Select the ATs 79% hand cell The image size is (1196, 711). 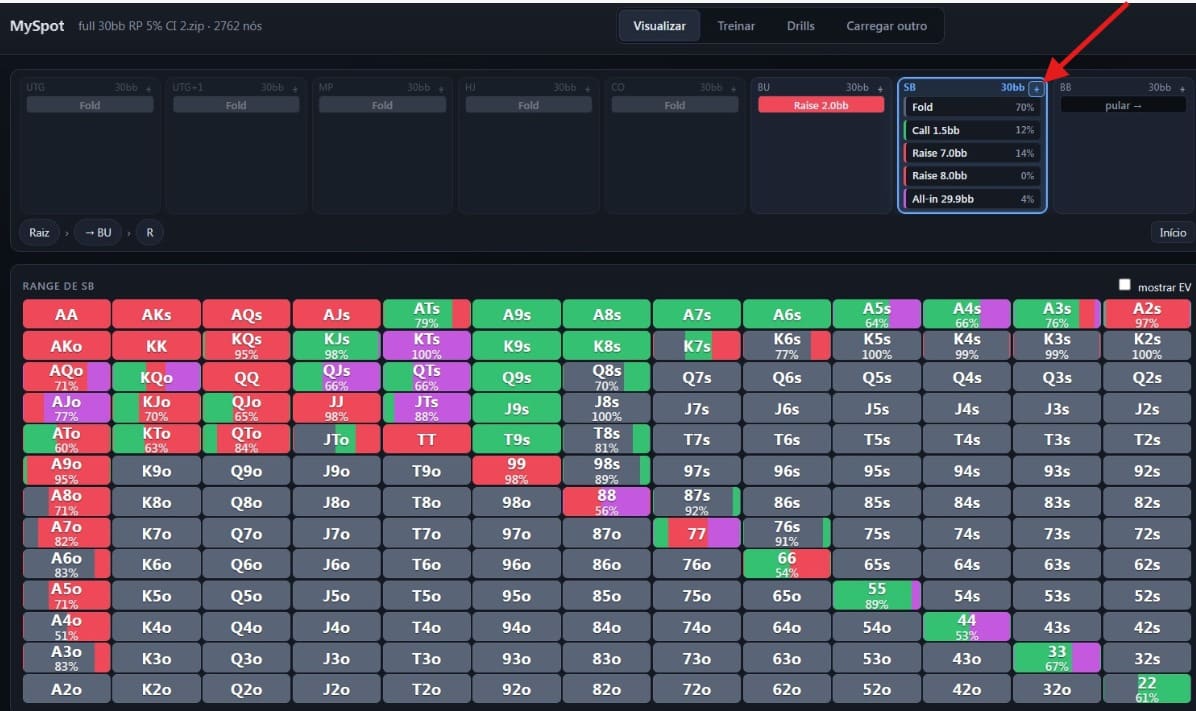(426, 314)
